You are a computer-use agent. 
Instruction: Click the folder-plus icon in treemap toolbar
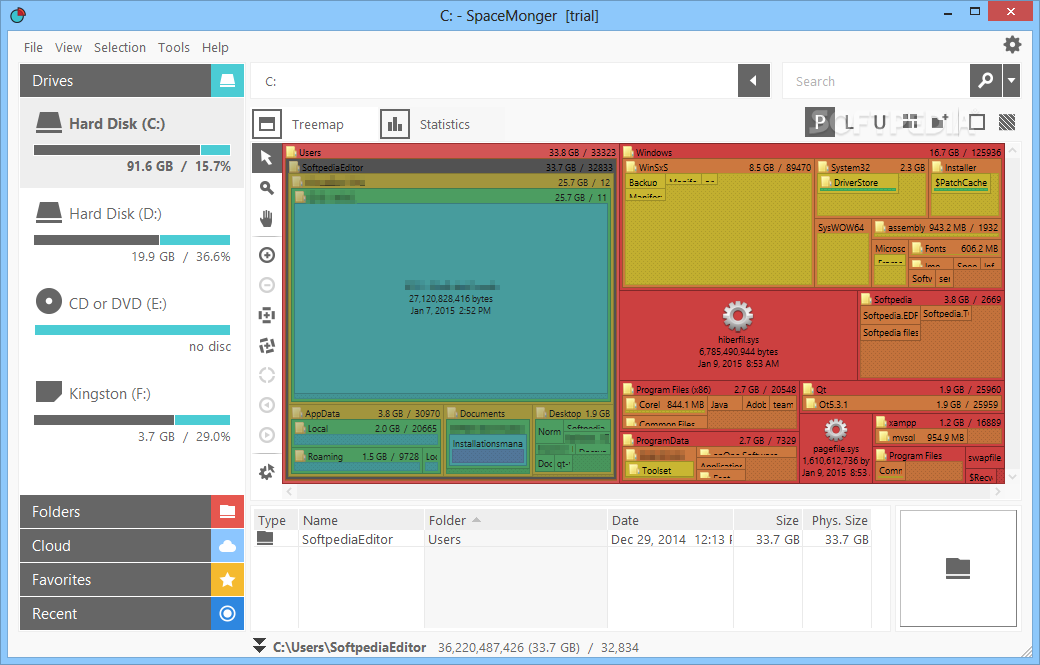click(940, 122)
